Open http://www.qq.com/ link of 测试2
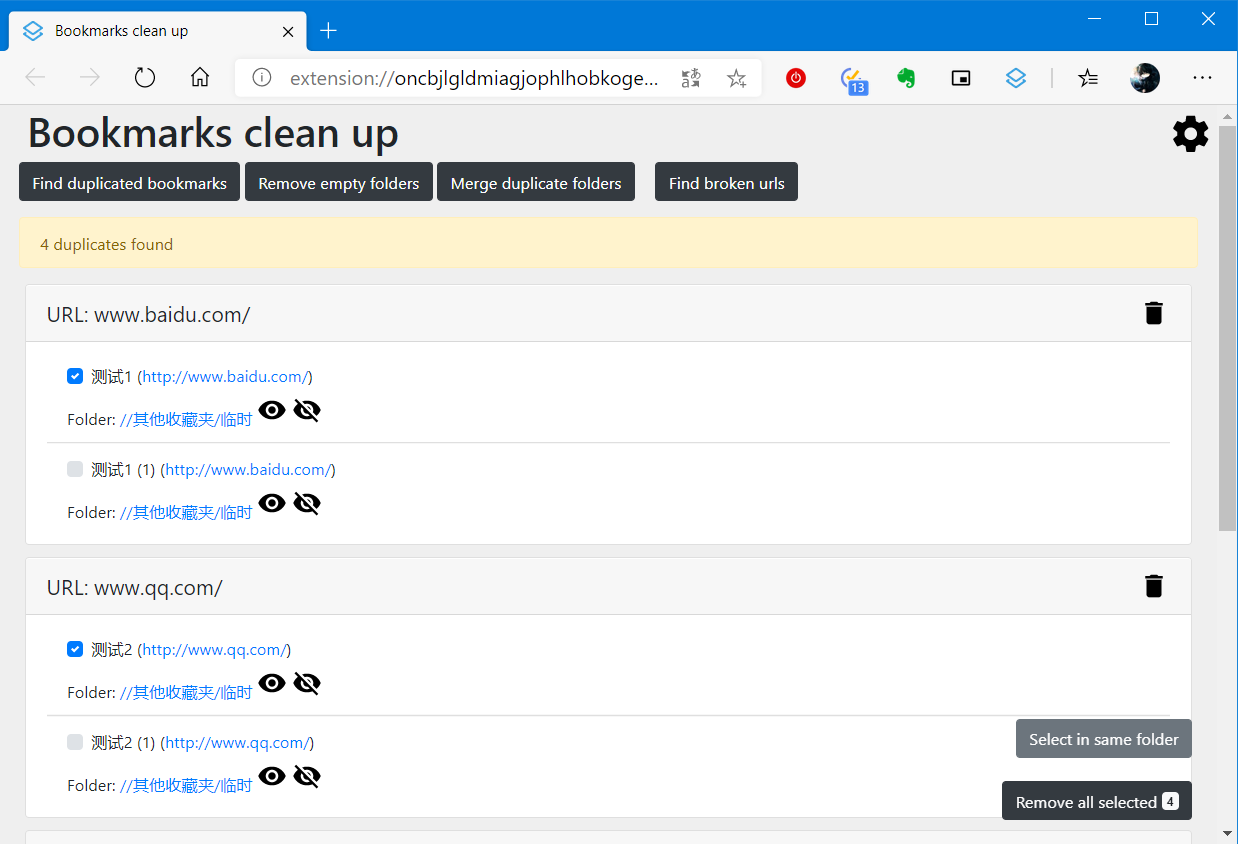Screen dimensions: 1238x844 coord(214,650)
